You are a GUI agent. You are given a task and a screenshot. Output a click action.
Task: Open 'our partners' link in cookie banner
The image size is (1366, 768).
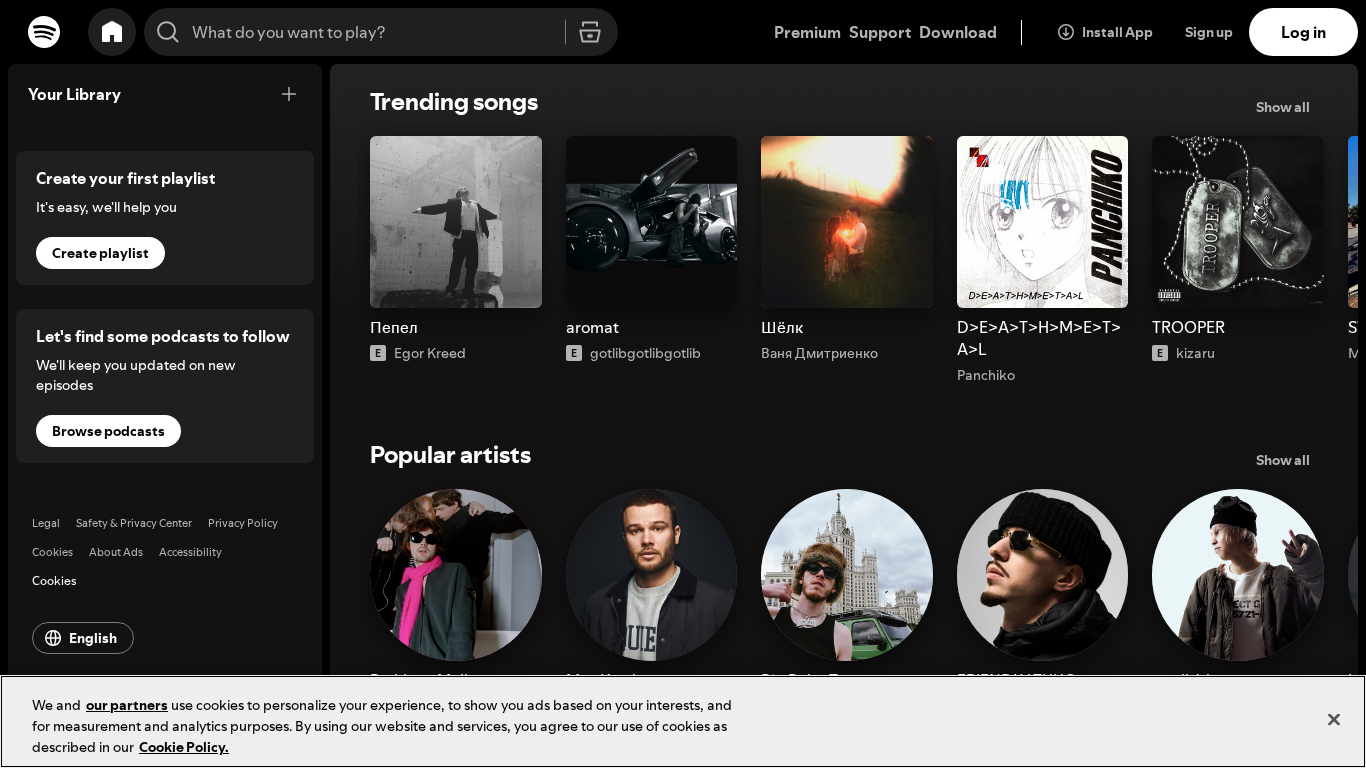pos(127,705)
